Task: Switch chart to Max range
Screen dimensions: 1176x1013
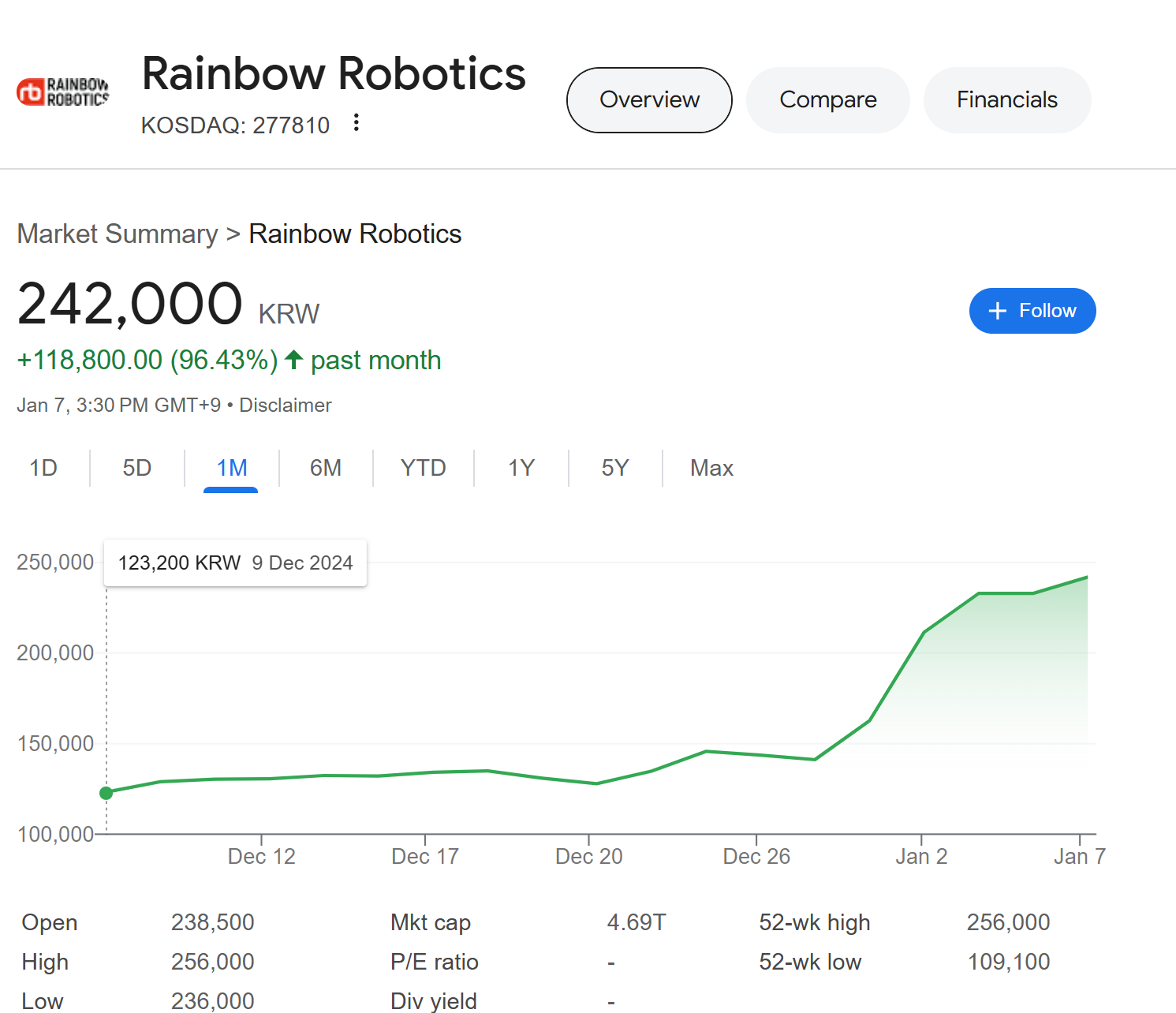Action: 712,468
